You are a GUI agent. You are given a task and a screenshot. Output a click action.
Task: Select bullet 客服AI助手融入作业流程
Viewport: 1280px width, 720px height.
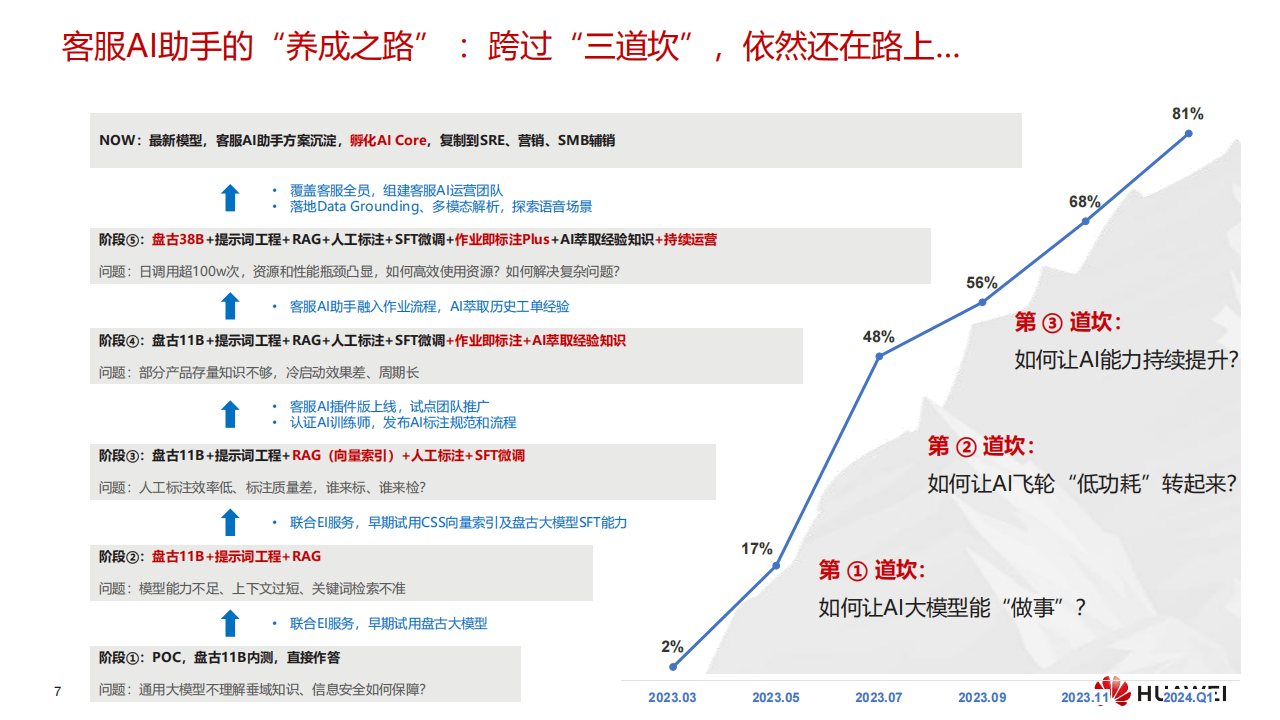coord(429,306)
